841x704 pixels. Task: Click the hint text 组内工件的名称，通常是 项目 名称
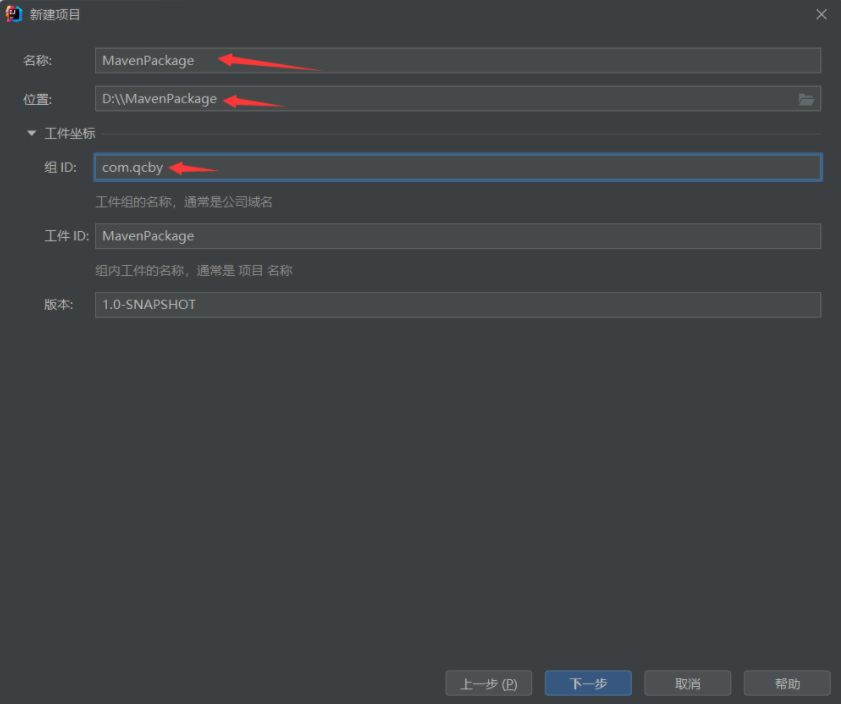click(194, 270)
